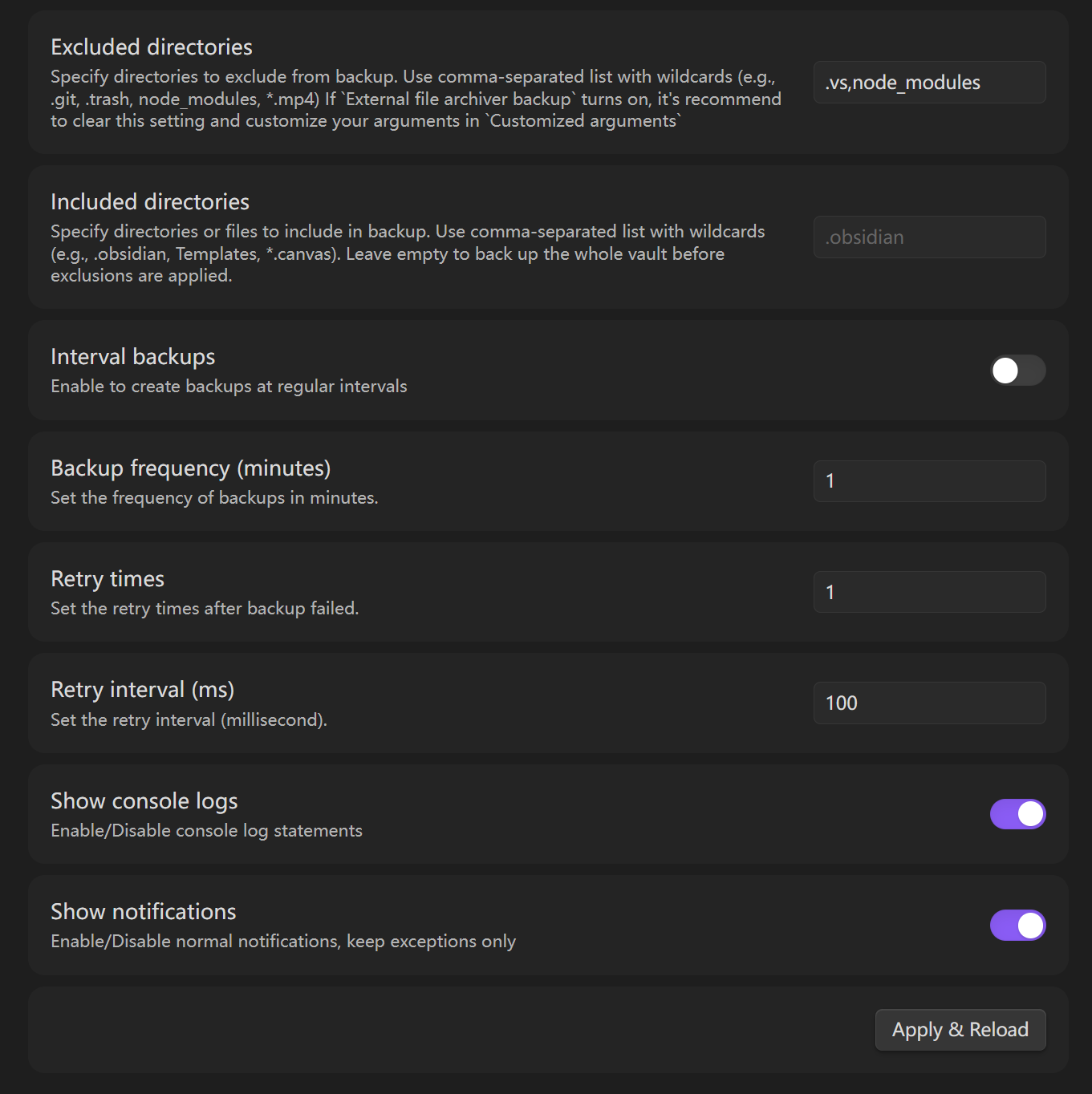Screen dimensions: 1092x1094
Task: Click the "Backup frequency (minutes)" heading
Action: 191,468
